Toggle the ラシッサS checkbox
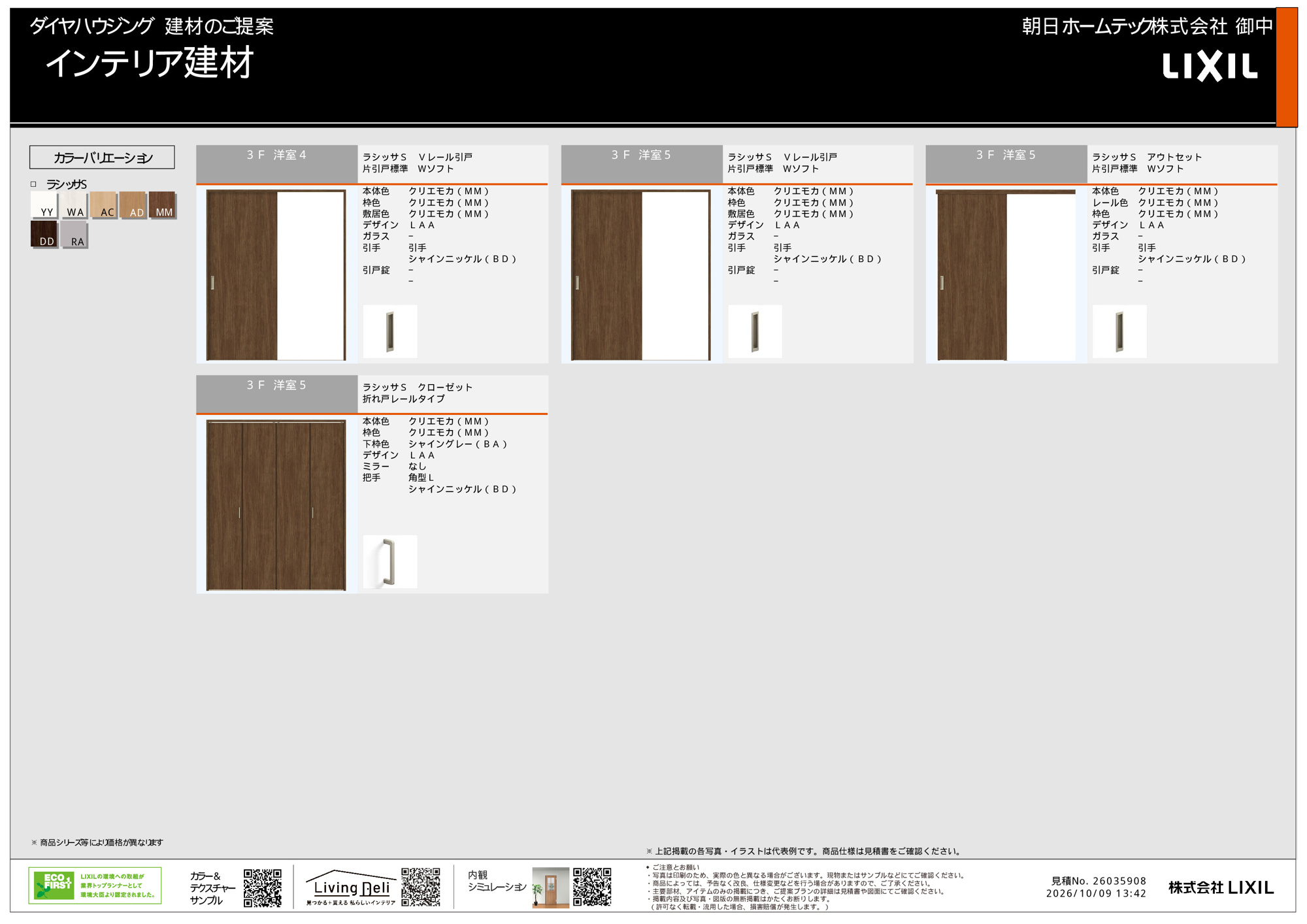This screenshot has height=924, width=1307. [33, 184]
